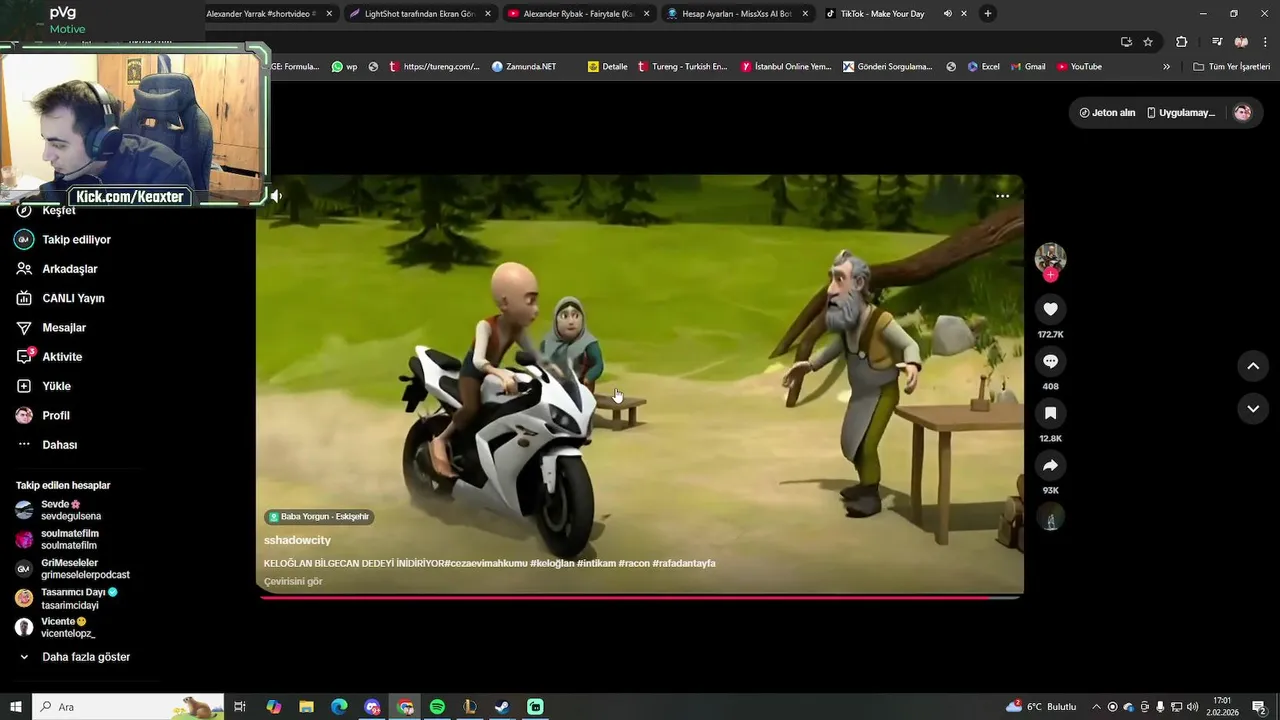The width and height of the screenshot is (1280, 720).
Task: Switch to LightShot tarafından Ekran tab
Action: (x=420, y=14)
